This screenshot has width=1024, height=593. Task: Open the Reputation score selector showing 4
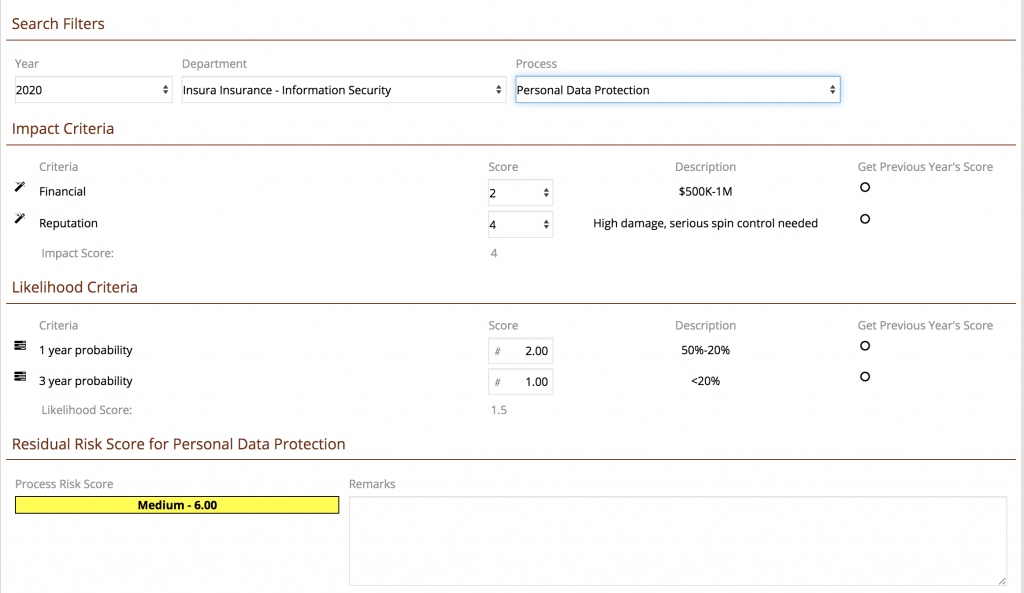[x=520, y=224]
